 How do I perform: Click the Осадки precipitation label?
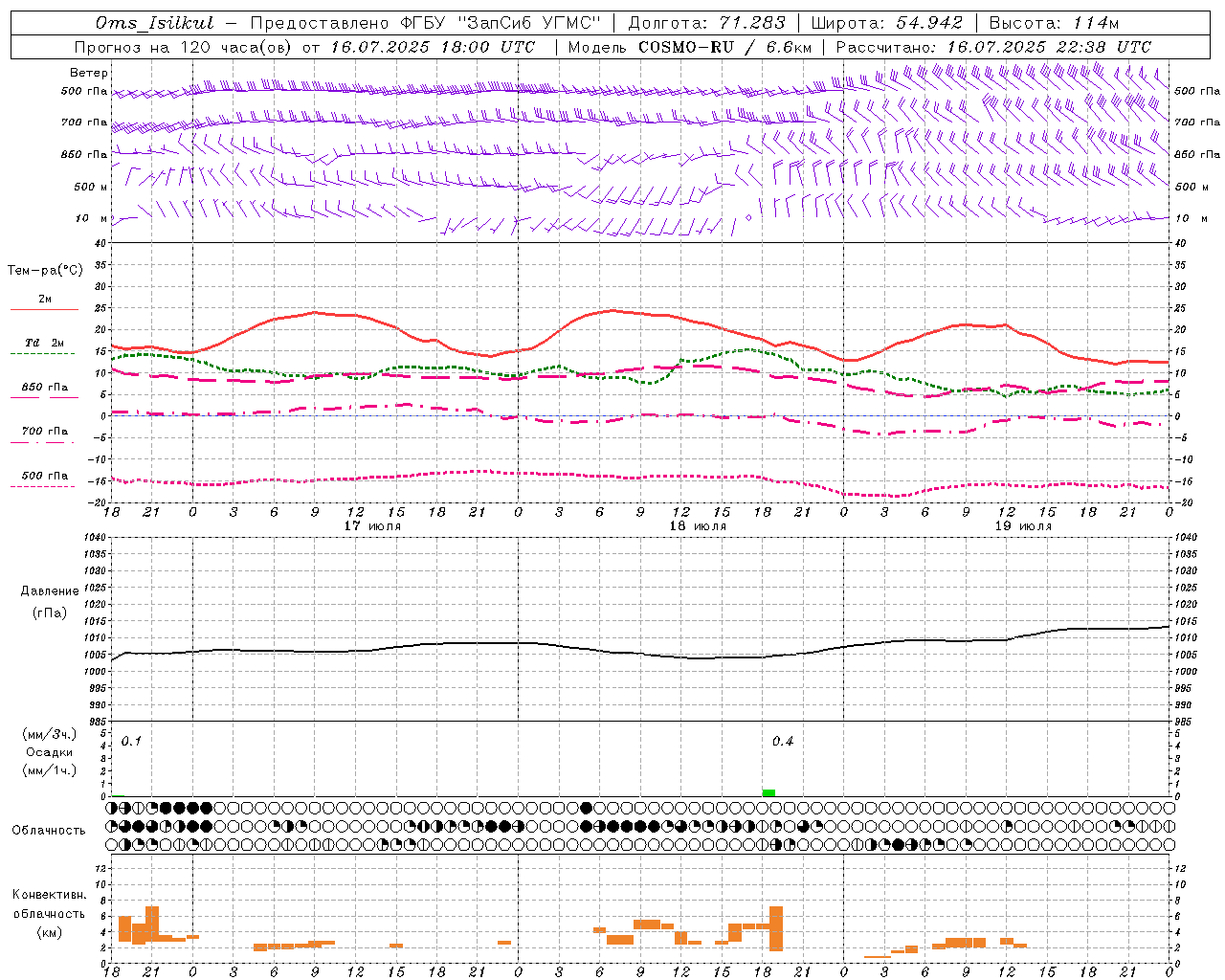pyautogui.click(x=50, y=752)
